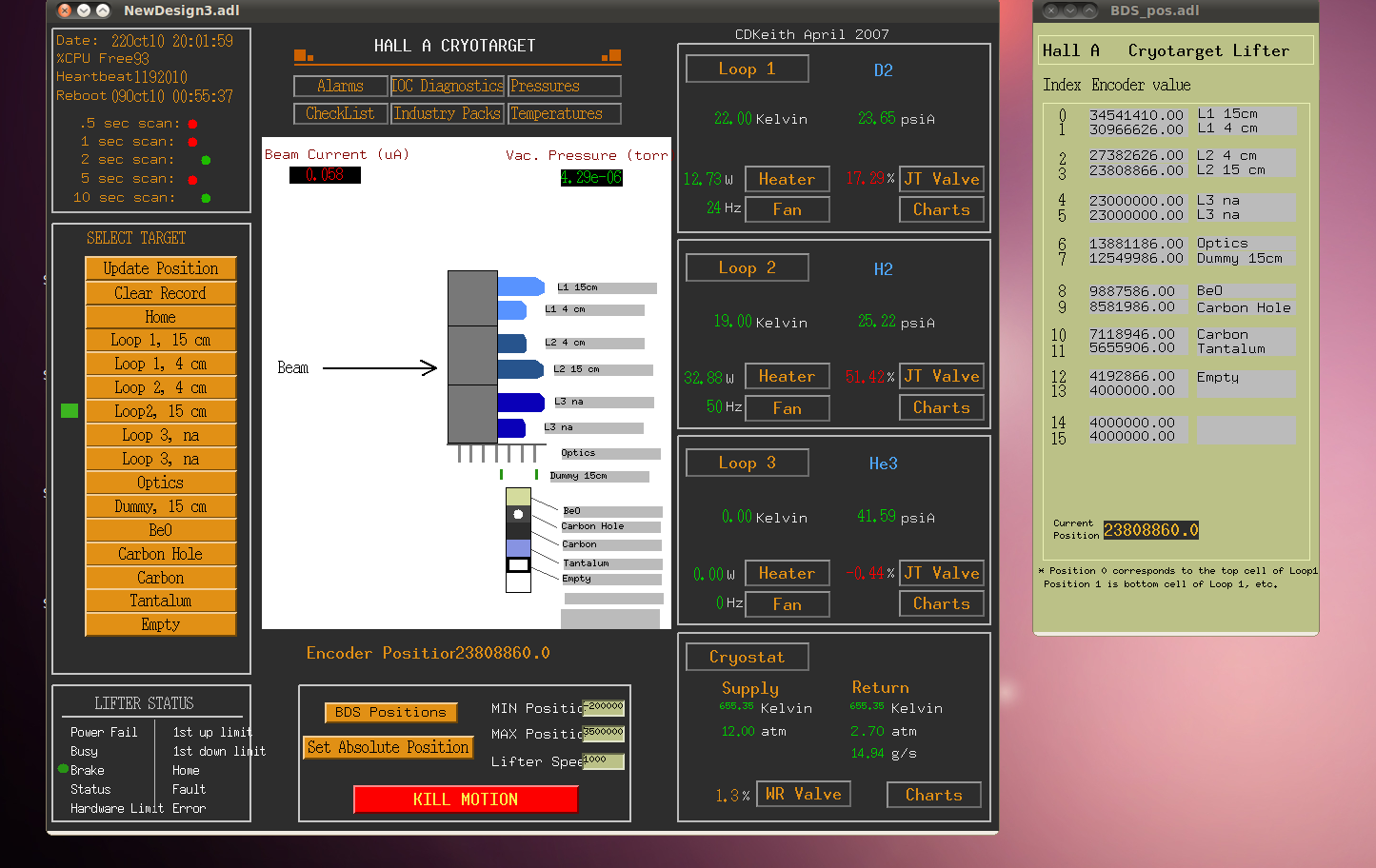
Task: Click the Lifter Speed input field
Action: click(x=604, y=760)
